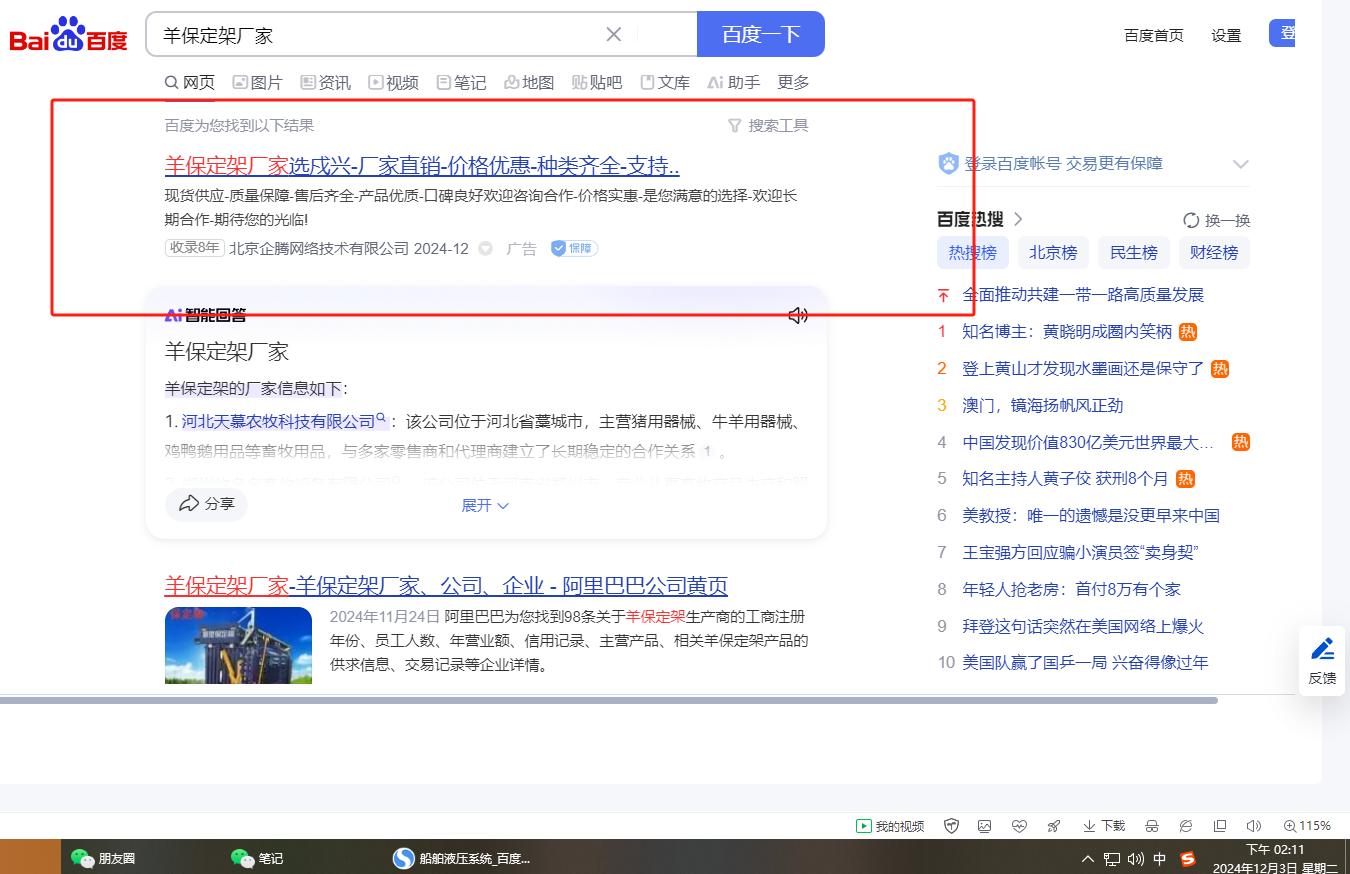Toggle 中 Chinese input mode in system tray

1160,859
